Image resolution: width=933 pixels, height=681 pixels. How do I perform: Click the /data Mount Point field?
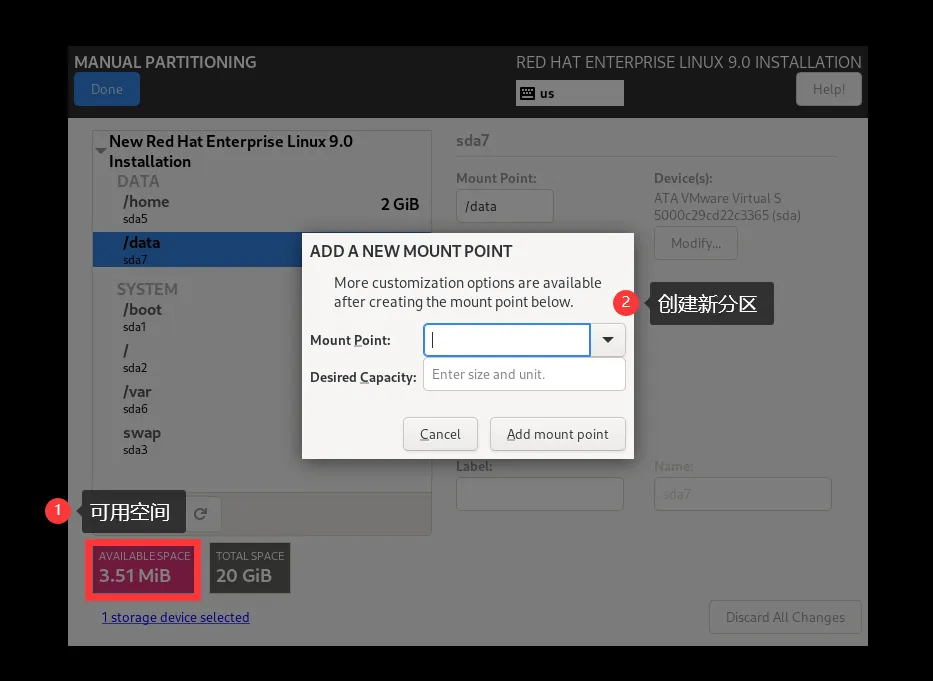(x=505, y=206)
